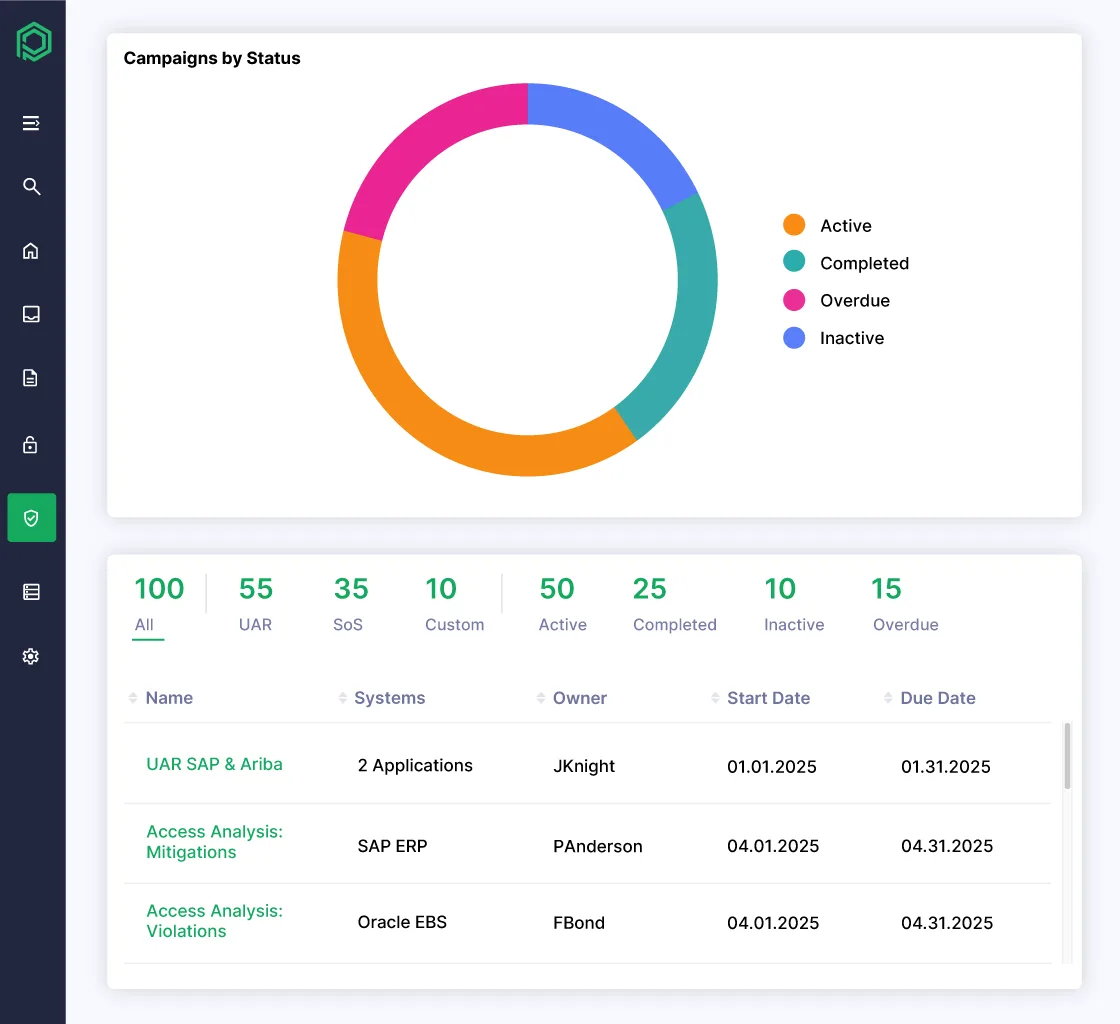Open the green shield section in the sidebar
Image resolution: width=1120 pixels, height=1024 pixels.
point(30,517)
